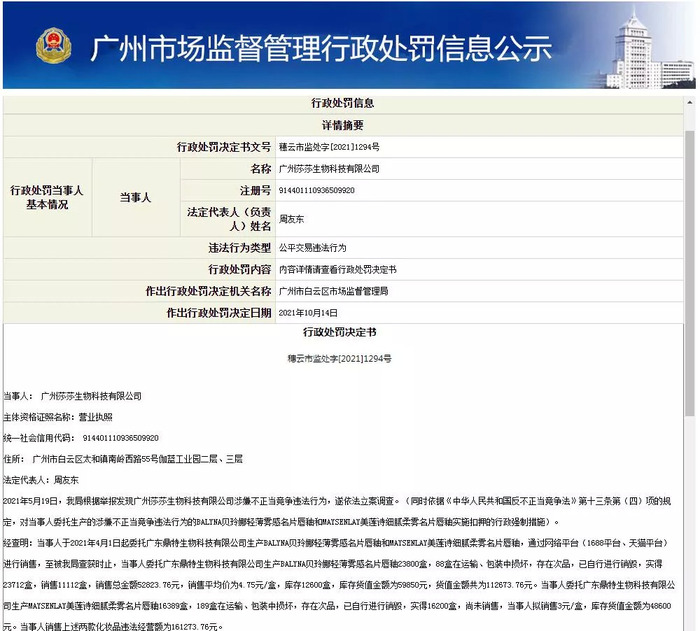Click the 行政处罚决定书 heading
The width and height of the screenshot is (700, 631).
(340, 332)
